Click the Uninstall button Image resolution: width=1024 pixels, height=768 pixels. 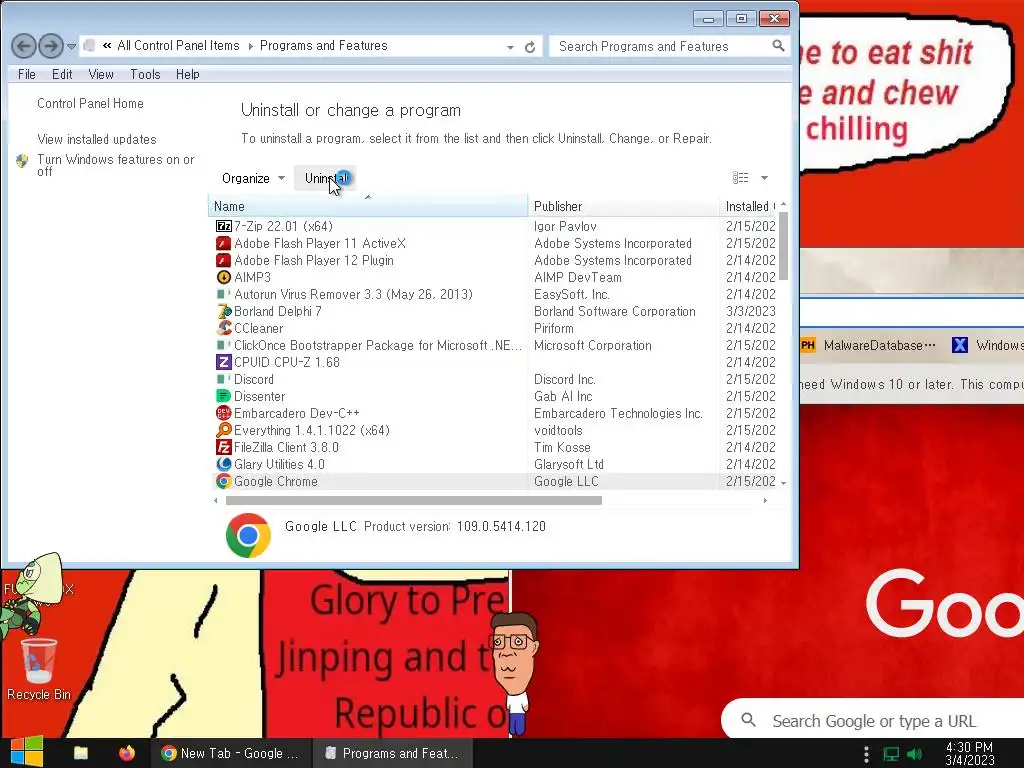tap(325, 178)
